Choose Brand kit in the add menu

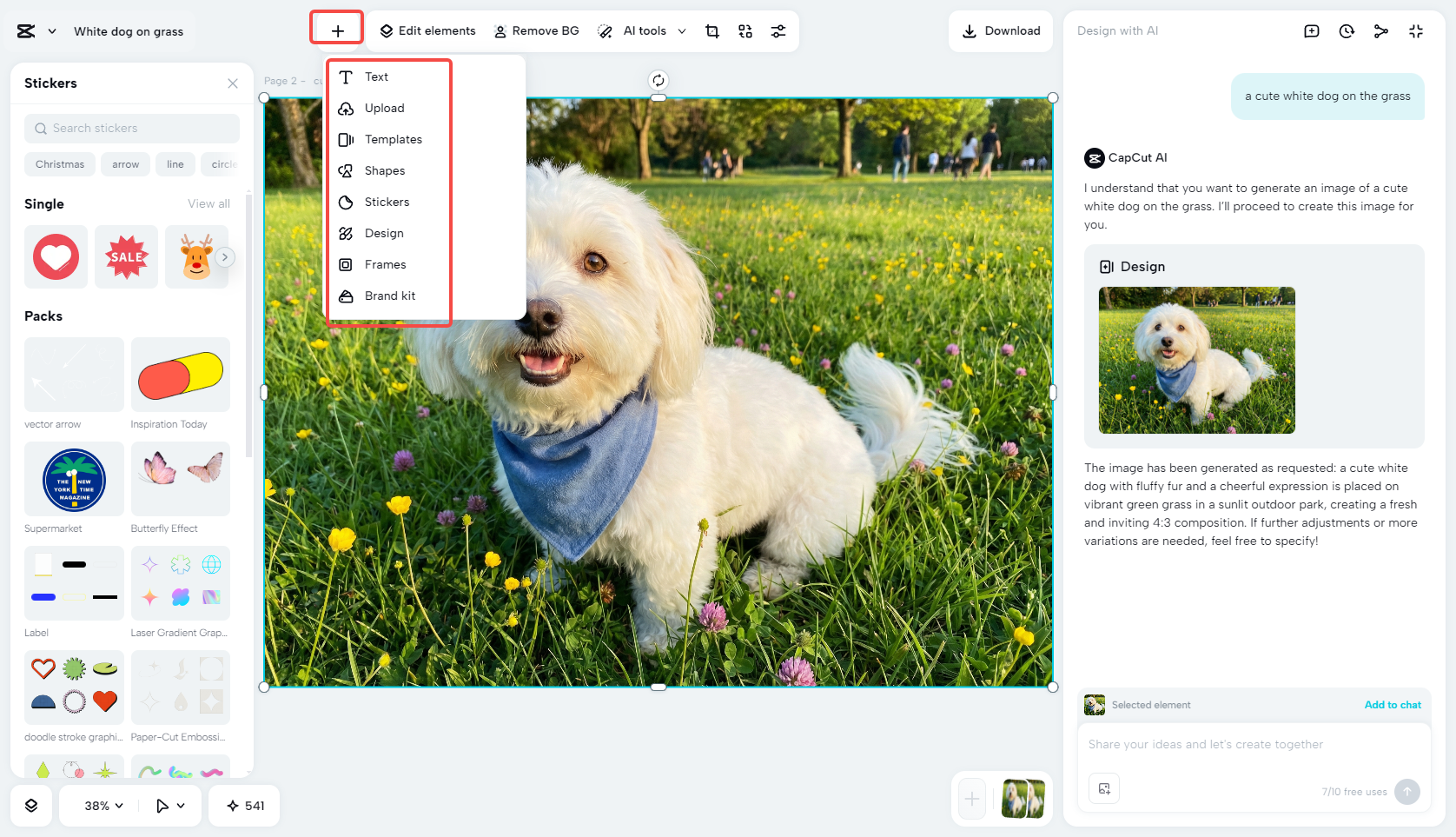coord(391,296)
